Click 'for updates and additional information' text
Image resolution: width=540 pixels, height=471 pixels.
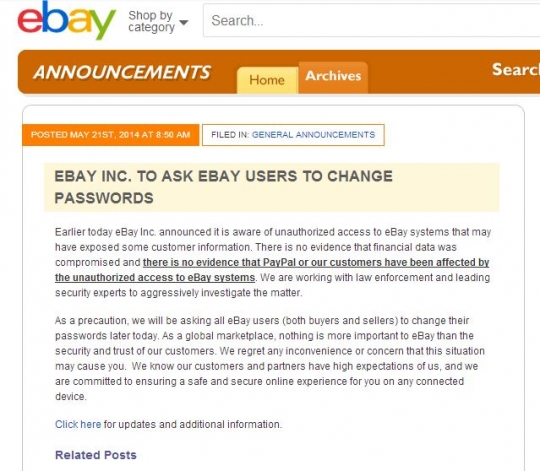(x=193, y=424)
